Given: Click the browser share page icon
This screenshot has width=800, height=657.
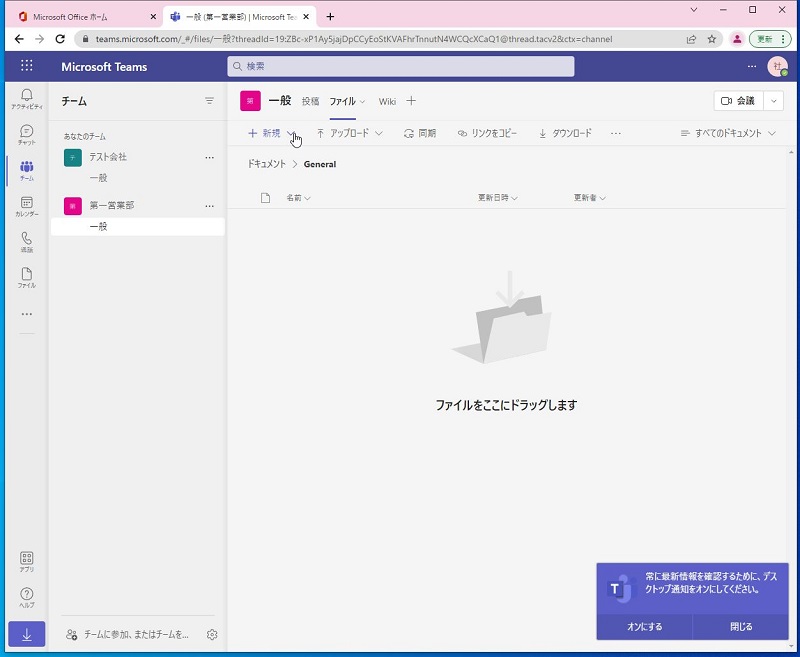Looking at the screenshot, I should (691, 39).
